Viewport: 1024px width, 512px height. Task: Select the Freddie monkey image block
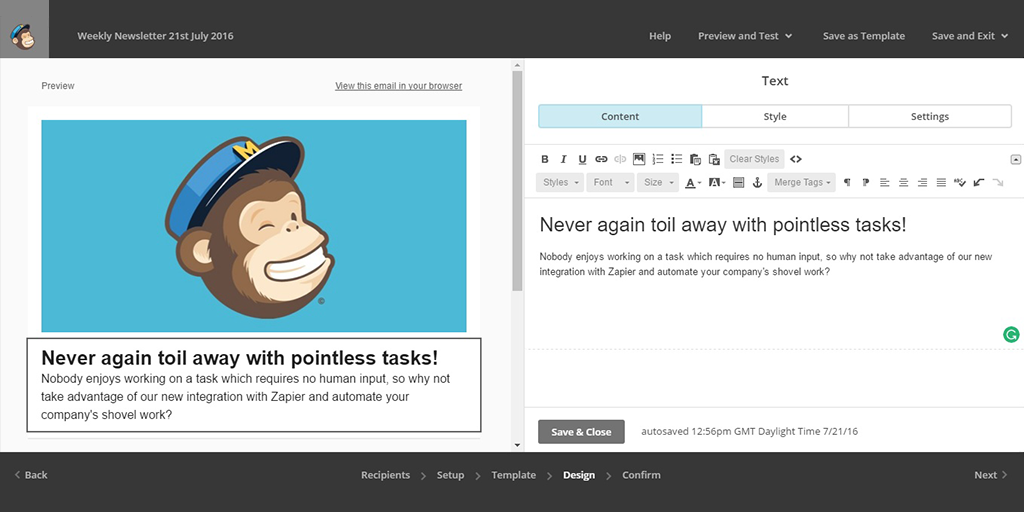253,226
